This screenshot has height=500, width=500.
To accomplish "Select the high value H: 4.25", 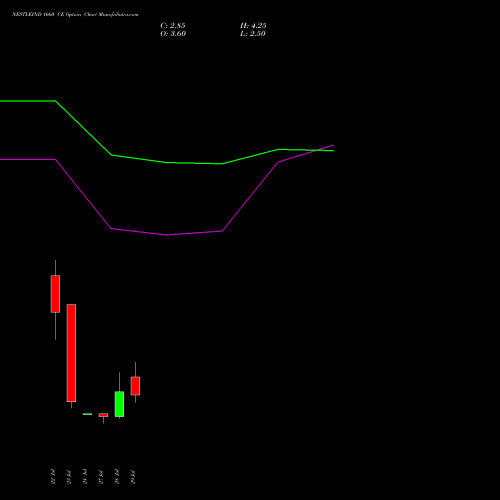I will (253, 26).
